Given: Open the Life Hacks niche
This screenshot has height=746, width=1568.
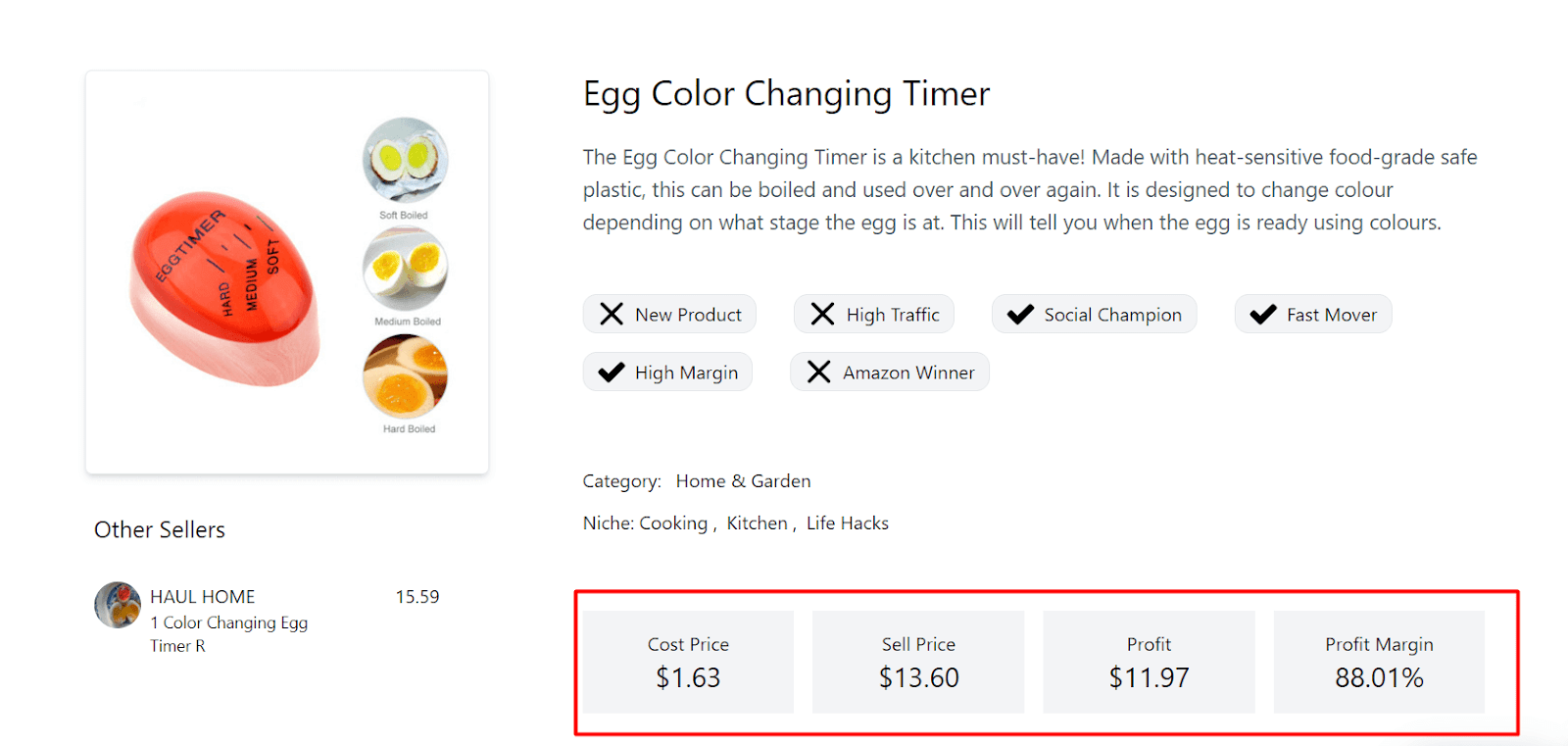Looking at the screenshot, I should [x=848, y=523].
